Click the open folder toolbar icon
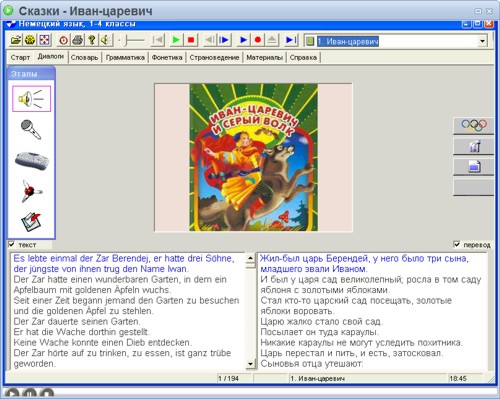This screenshot has width=500, height=399. coord(16,40)
